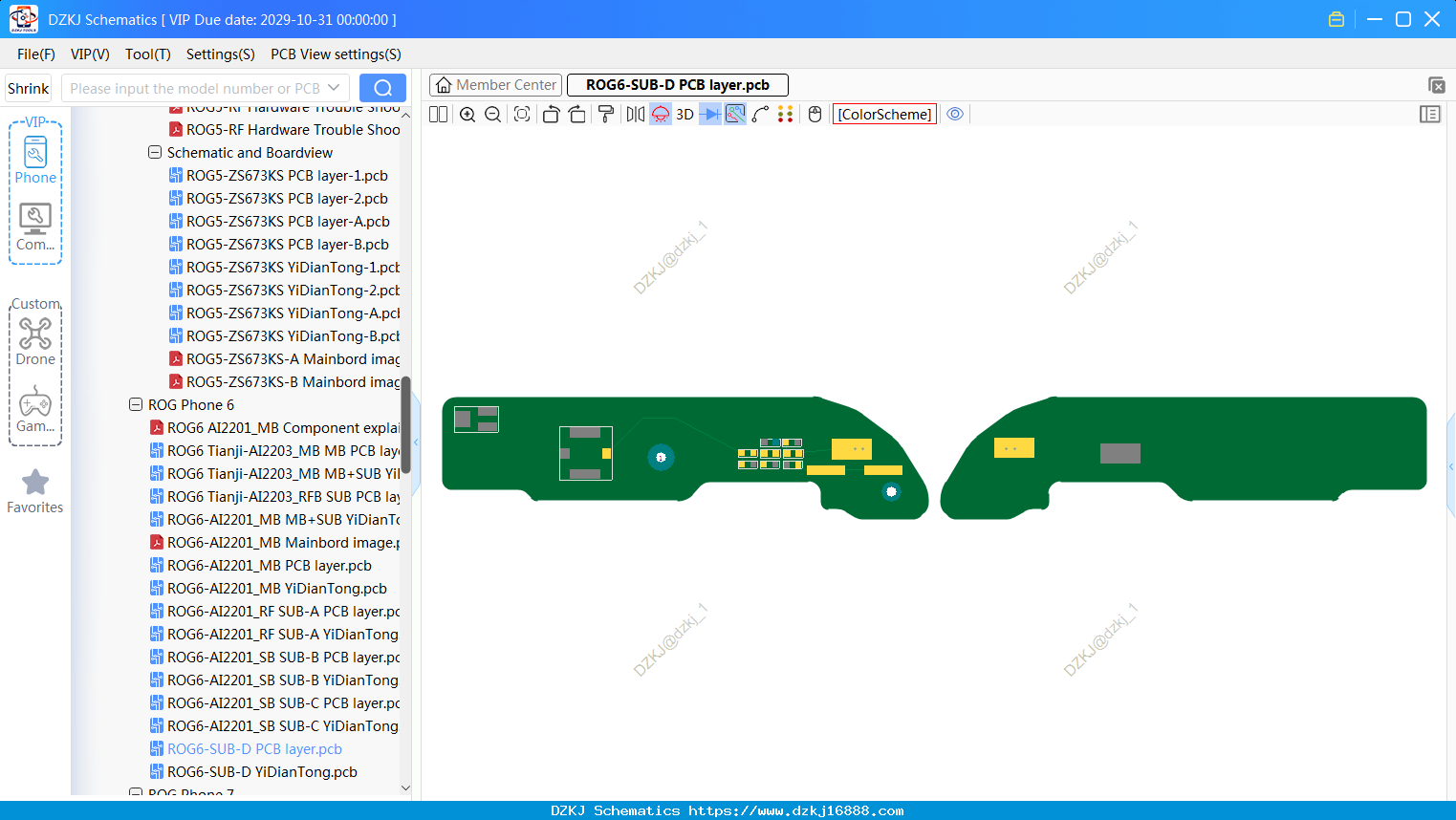
Task: Collapse the Schematic and Boardview folder
Action: tap(155, 152)
